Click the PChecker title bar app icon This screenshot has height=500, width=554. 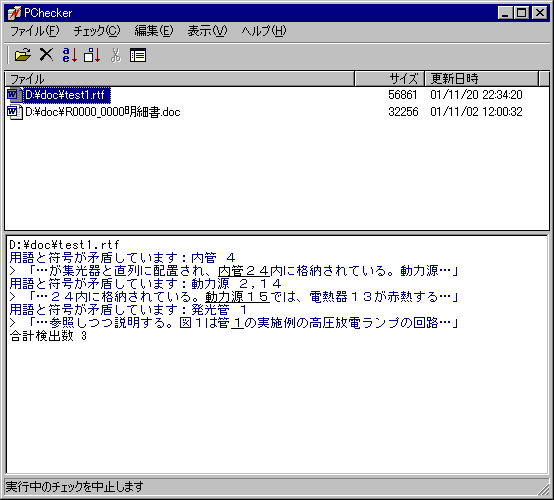14,13
